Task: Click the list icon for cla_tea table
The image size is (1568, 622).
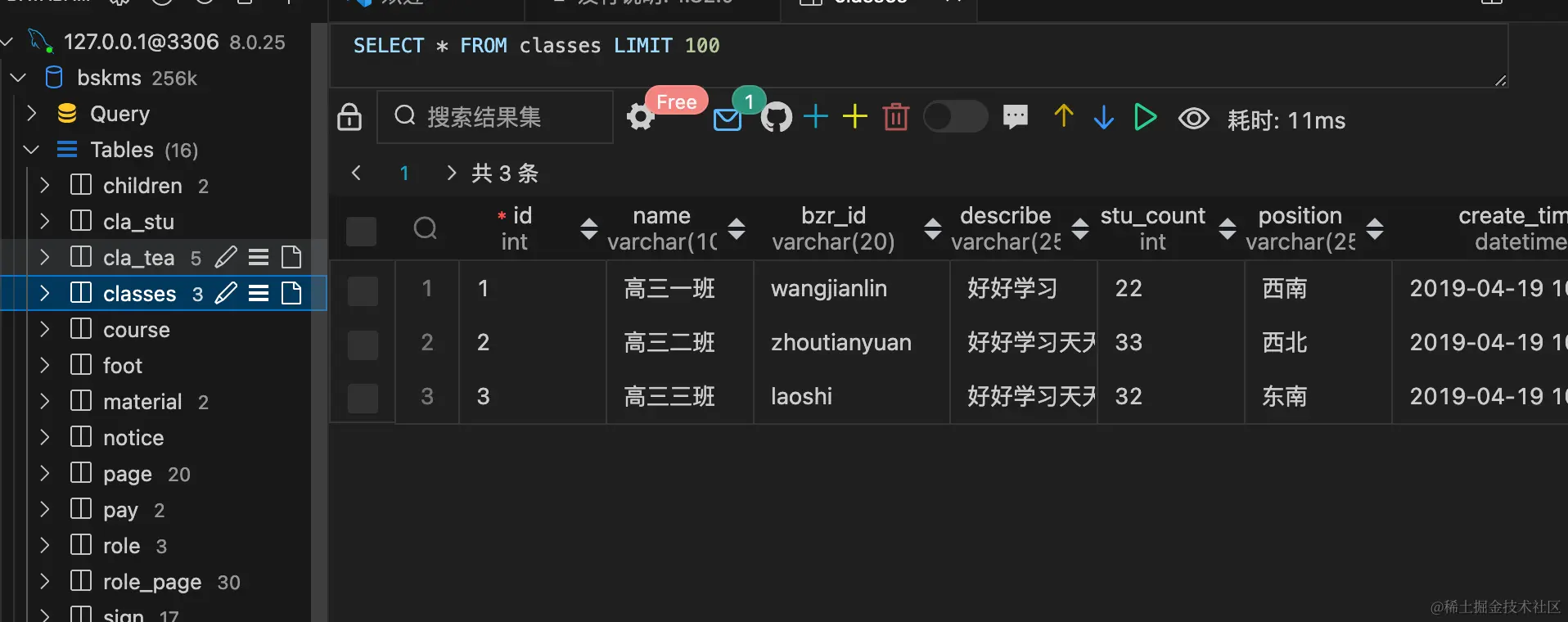Action: [259, 257]
